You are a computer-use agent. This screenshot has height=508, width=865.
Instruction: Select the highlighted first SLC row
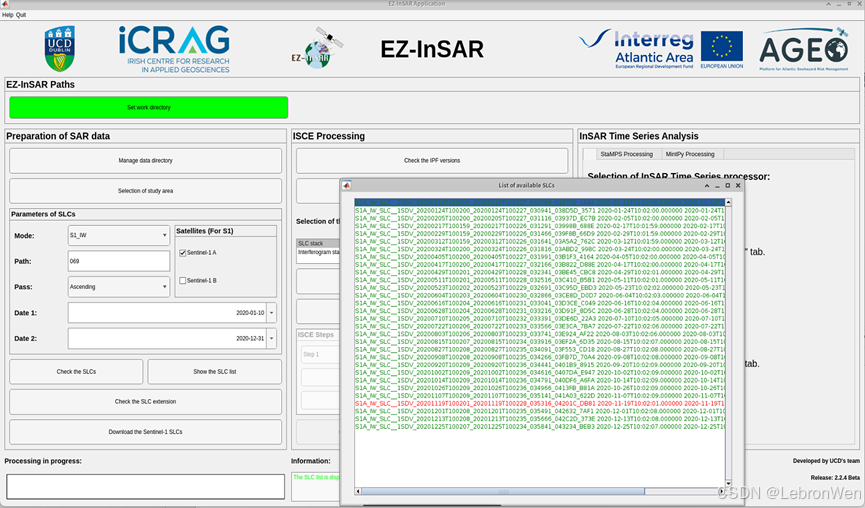coord(540,202)
